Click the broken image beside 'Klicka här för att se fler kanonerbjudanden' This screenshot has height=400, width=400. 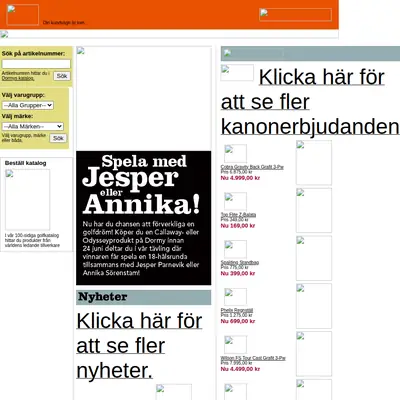[237, 73]
